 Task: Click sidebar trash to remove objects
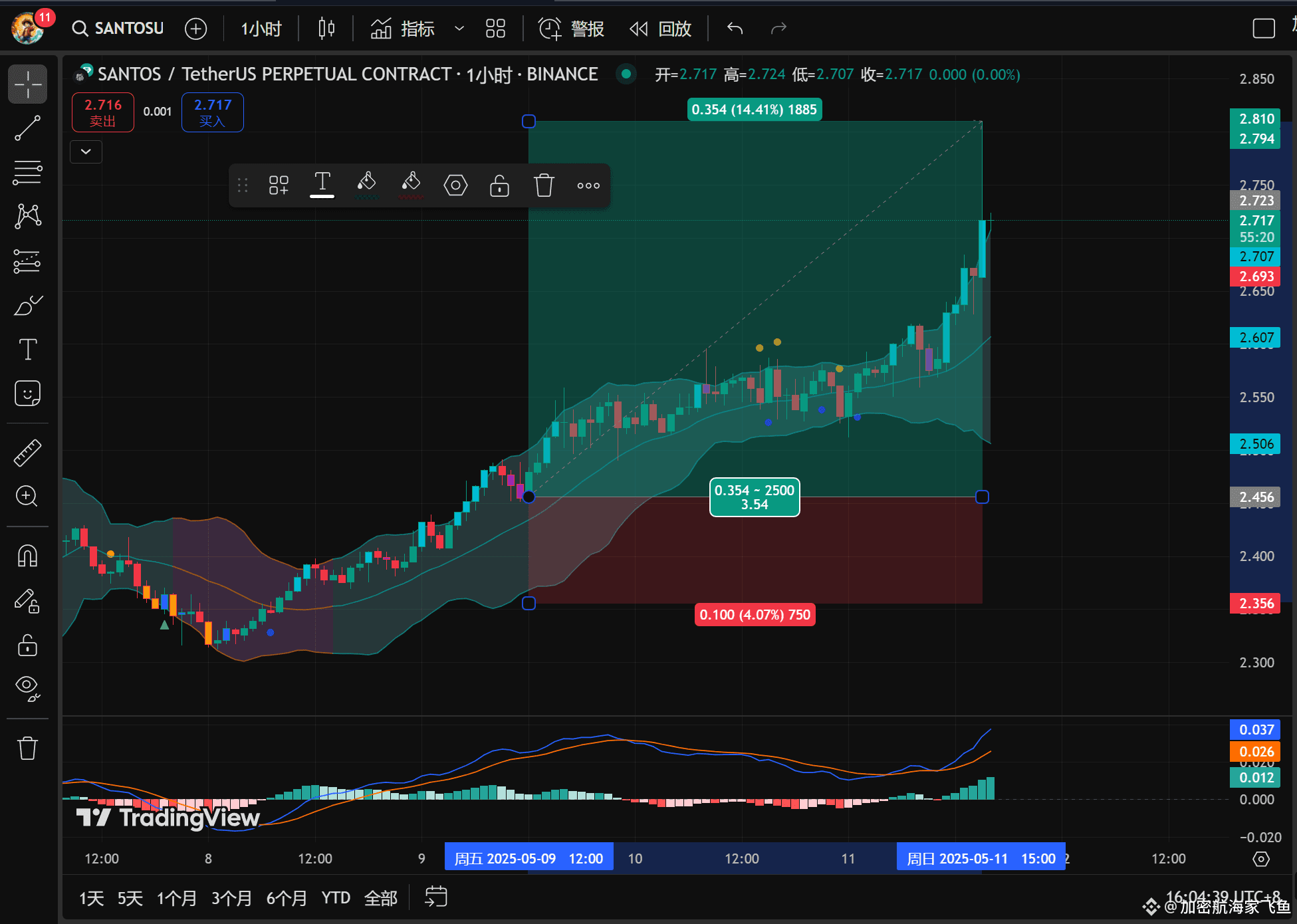click(27, 748)
